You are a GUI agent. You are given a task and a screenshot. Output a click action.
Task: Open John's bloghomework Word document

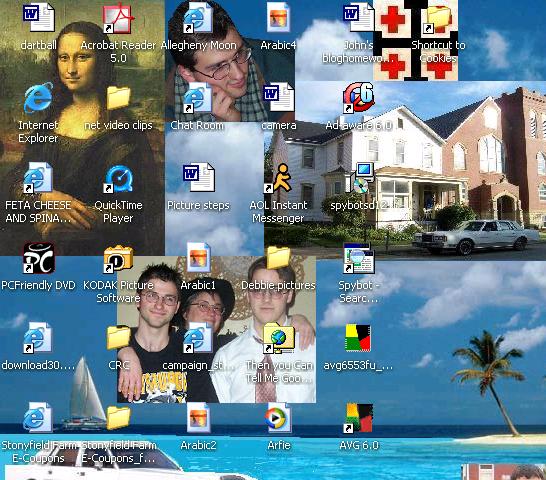(359, 17)
